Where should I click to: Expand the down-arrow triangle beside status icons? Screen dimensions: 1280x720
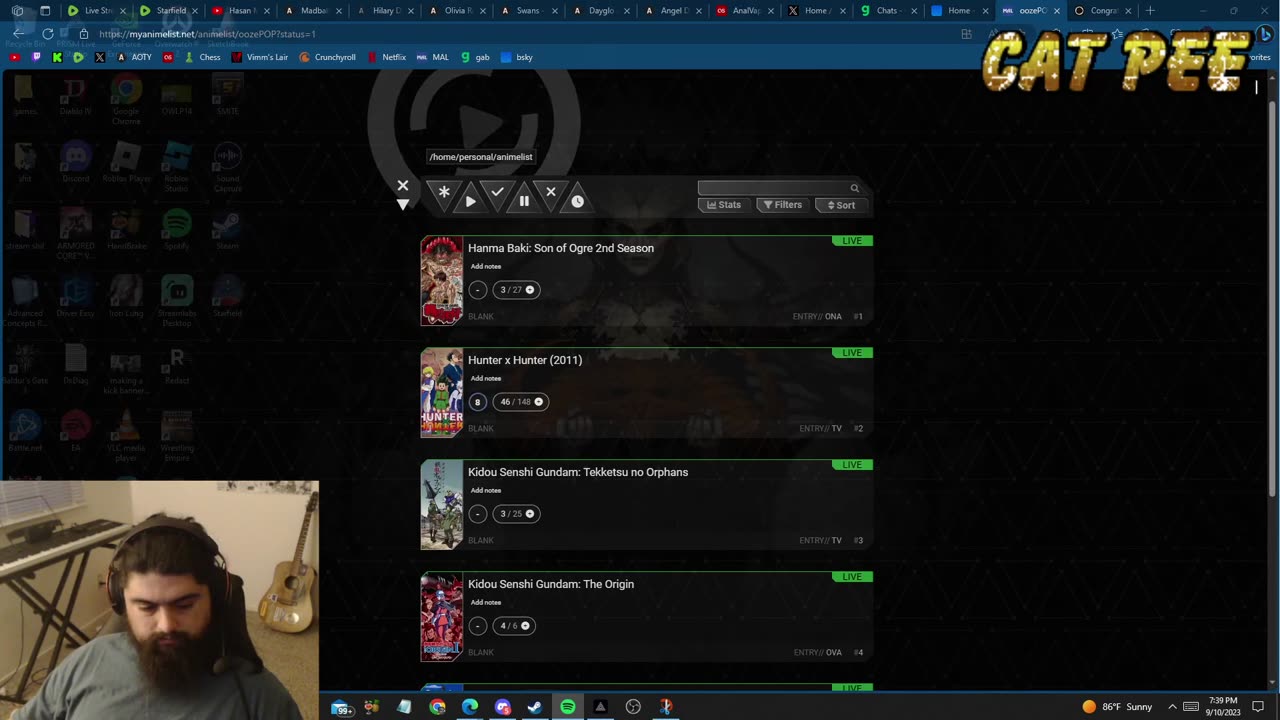pyautogui.click(x=403, y=204)
